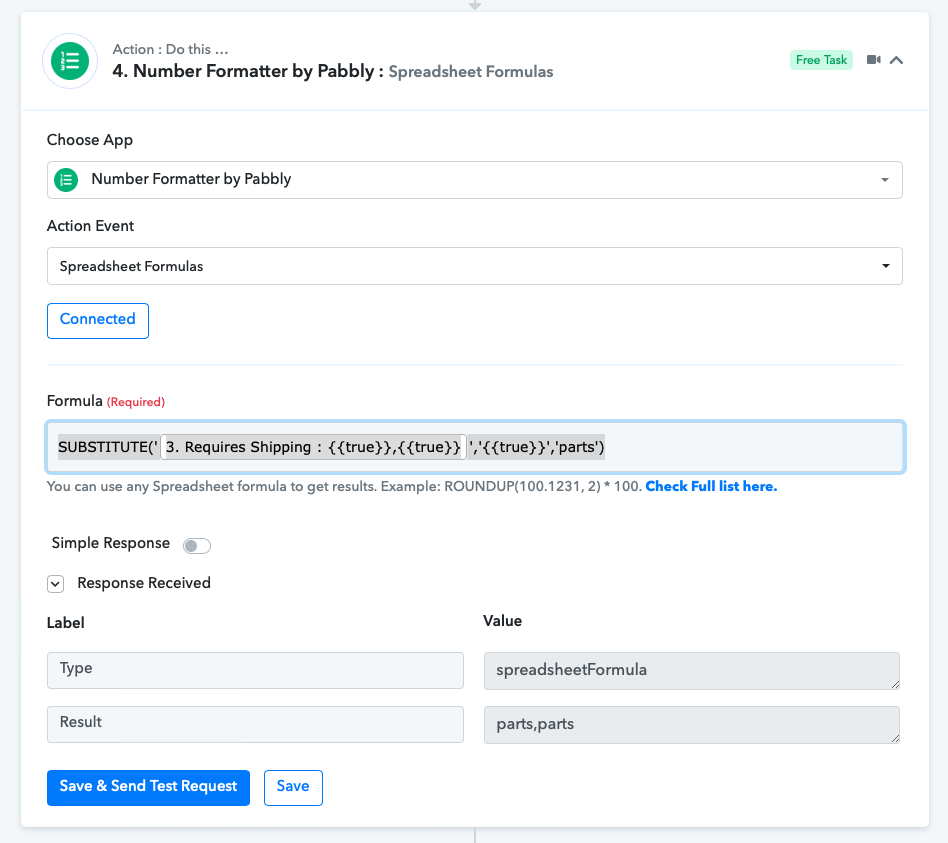The width and height of the screenshot is (948, 843).
Task: Click the Save button
Action: [x=293, y=787]
